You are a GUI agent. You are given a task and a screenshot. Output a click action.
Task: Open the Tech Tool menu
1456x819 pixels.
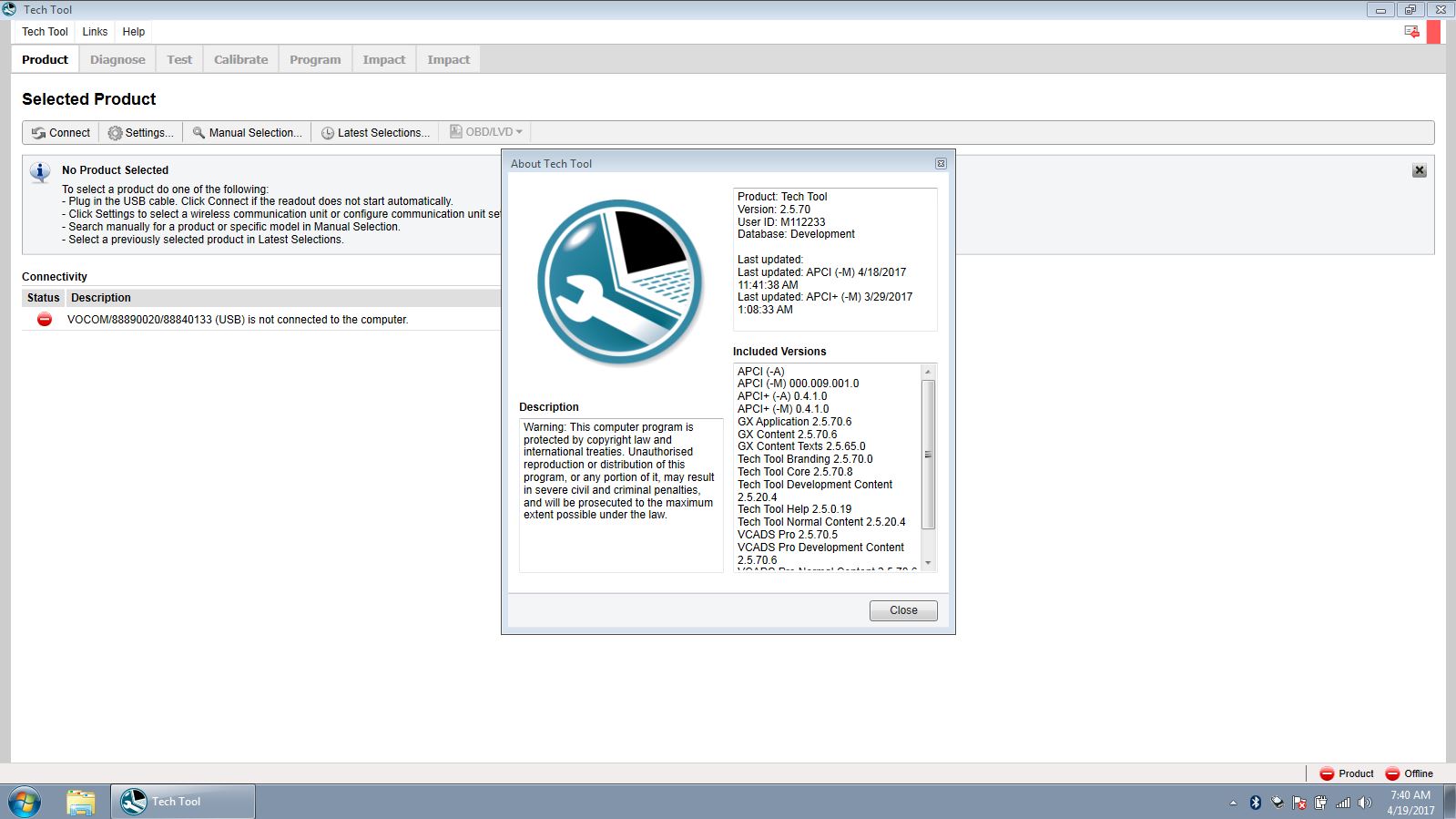point(45,32)
